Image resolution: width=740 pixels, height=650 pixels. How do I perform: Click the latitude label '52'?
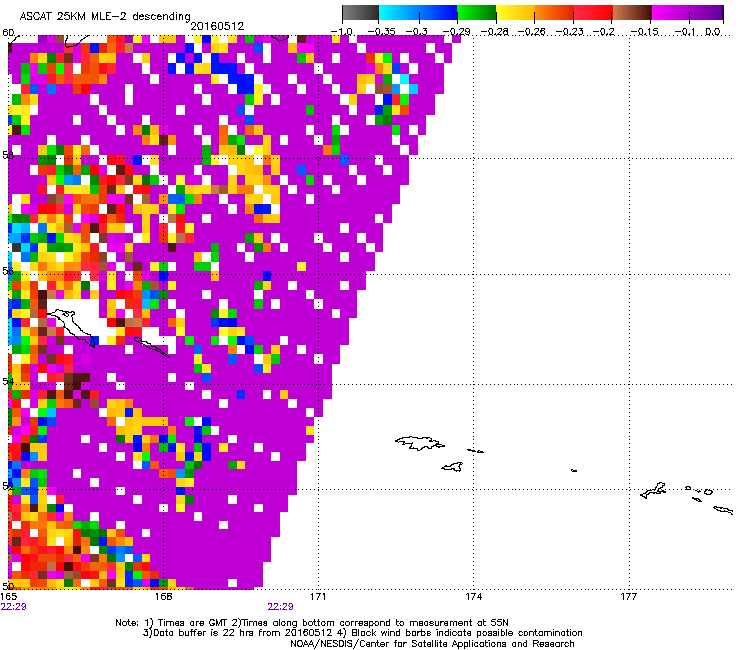pos(8,486)
